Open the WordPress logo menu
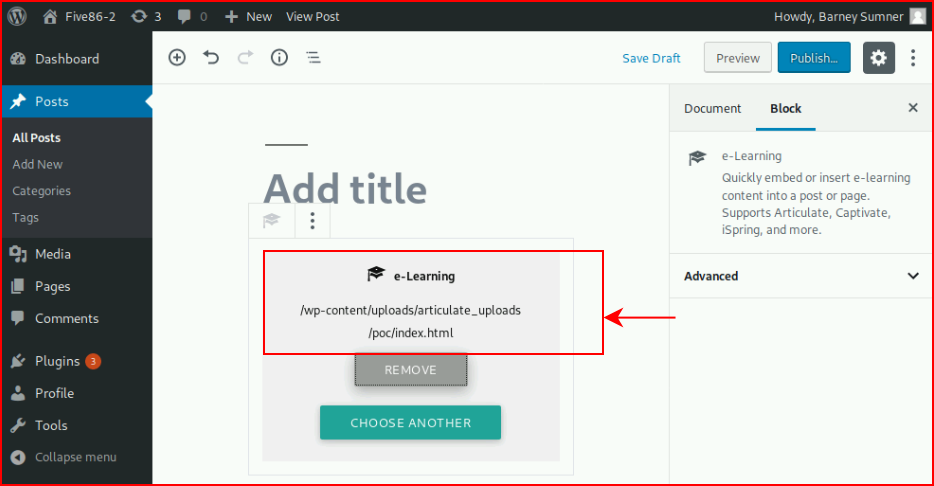 click(17, 16)
